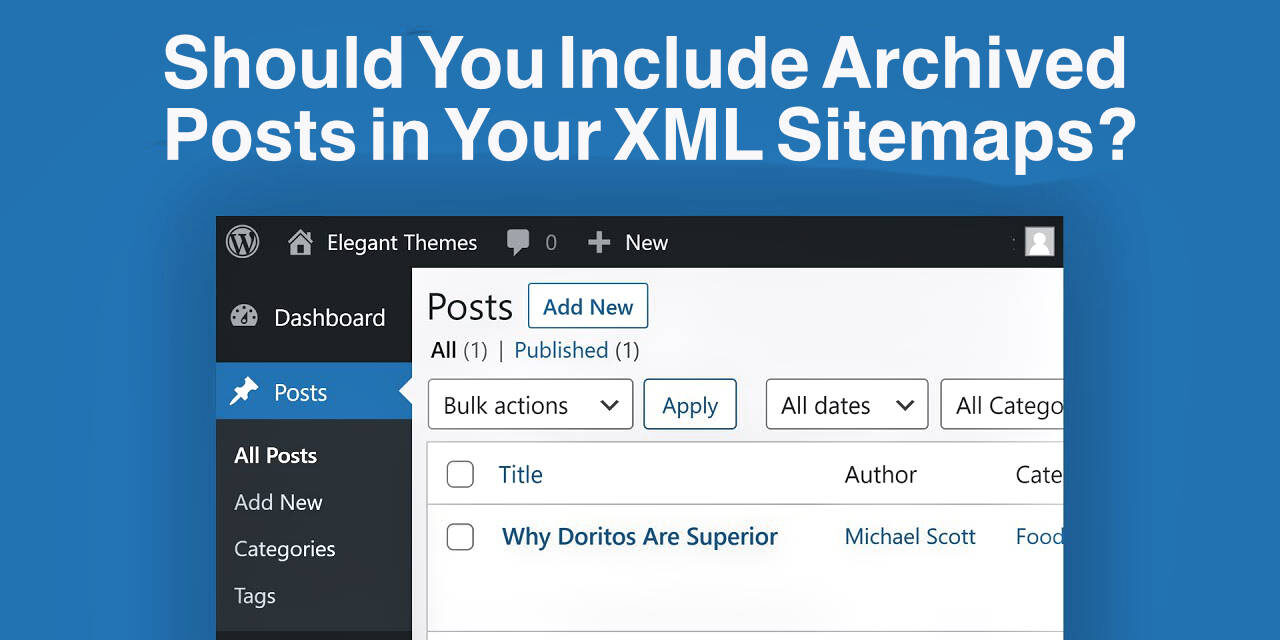The height and width of the screenshot is (640, 1280).
Task: Open Tags from the Posts menu
Action: [254, 596]
